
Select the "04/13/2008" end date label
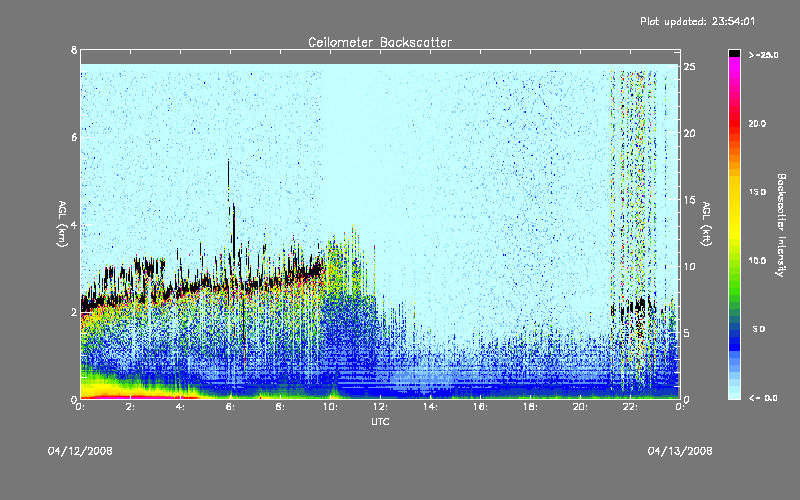[x=680, y=451]
